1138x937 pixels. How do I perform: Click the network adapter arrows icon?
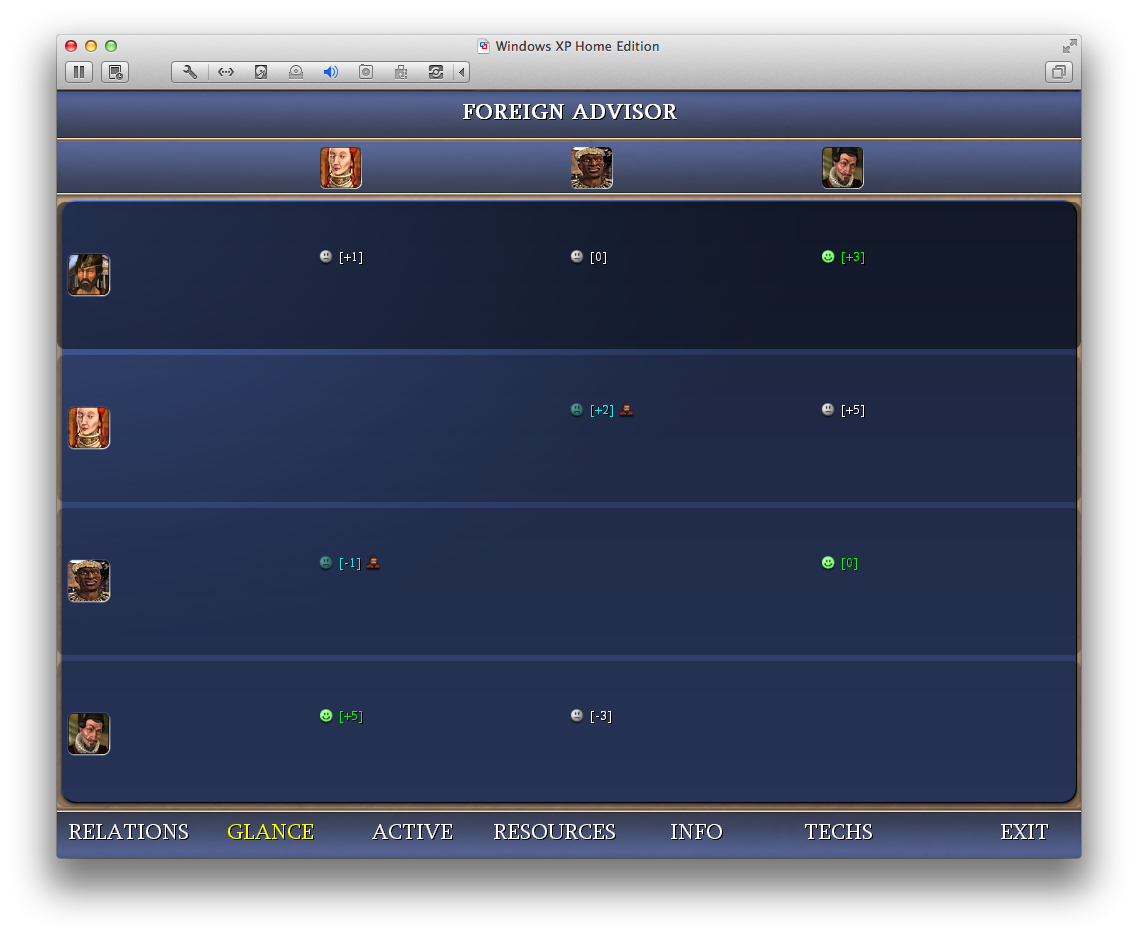point(226,72)
